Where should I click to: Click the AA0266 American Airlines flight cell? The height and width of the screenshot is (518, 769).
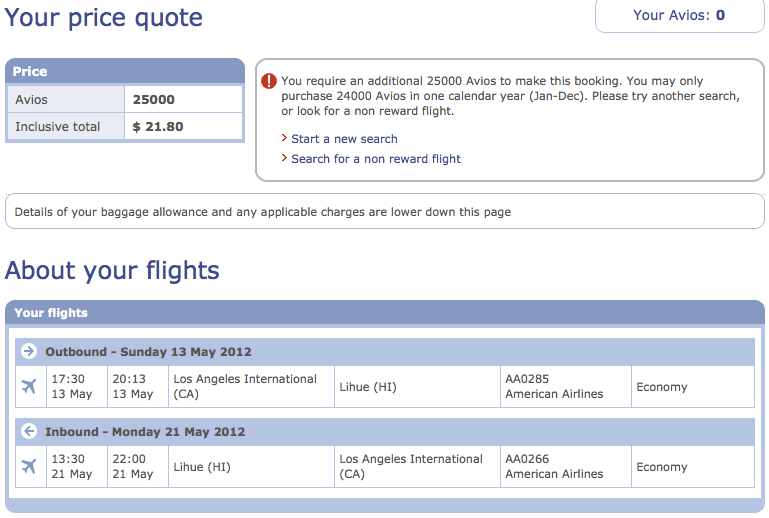[565, 466]
